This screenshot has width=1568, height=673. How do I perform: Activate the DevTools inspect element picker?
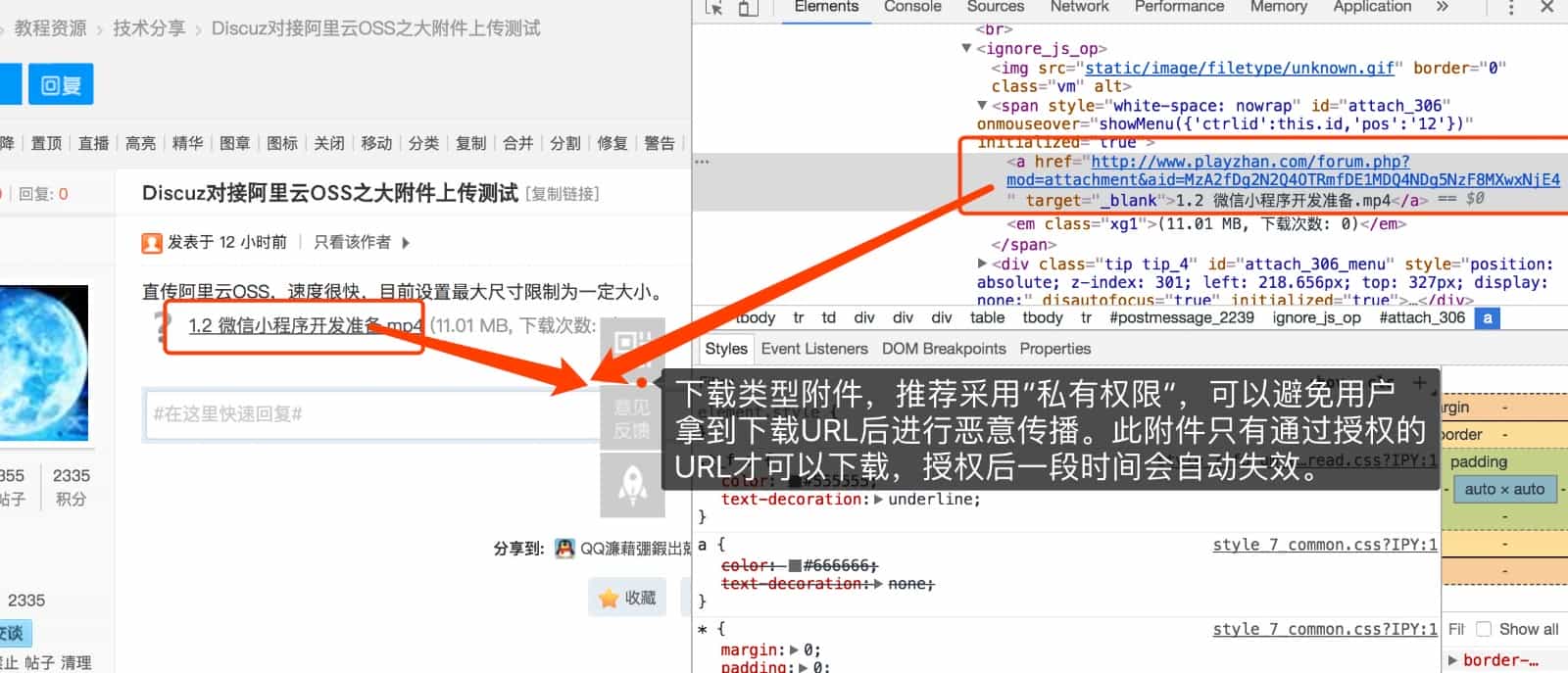(713, 8)
